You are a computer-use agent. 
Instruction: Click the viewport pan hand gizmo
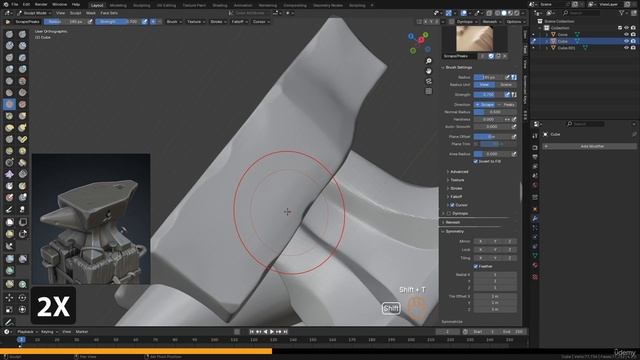pos(429,71)
